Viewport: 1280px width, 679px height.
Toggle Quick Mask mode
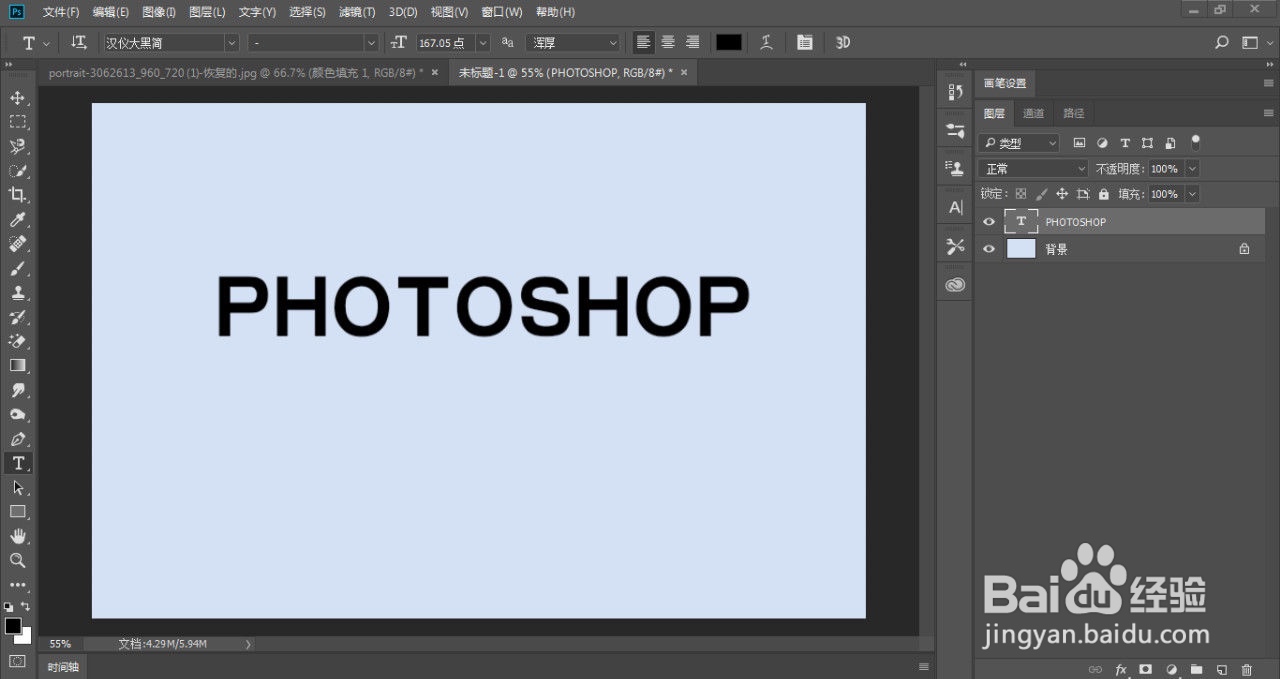click(x=18, y=661)
